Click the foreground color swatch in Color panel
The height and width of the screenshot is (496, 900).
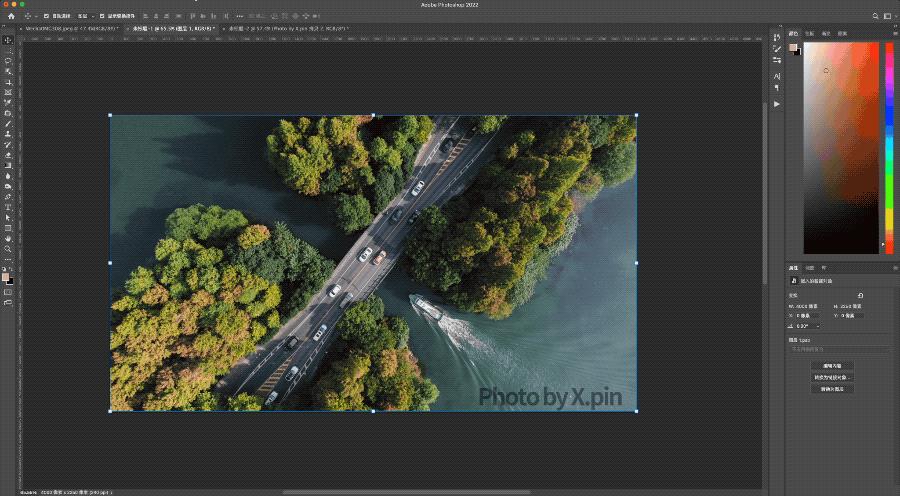(792, 47)
